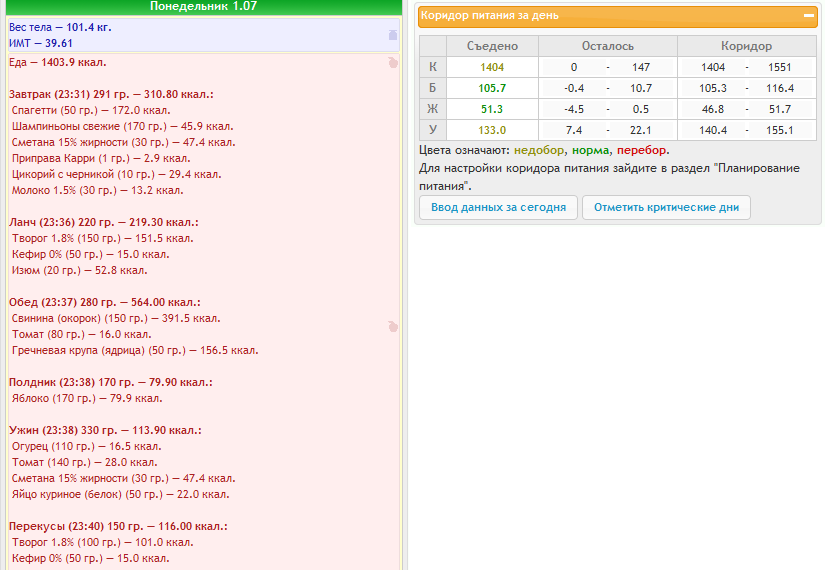The image size is (835, 570).
Task: Select Томат (80 гр.) entry
Action: tap(81, 334)
